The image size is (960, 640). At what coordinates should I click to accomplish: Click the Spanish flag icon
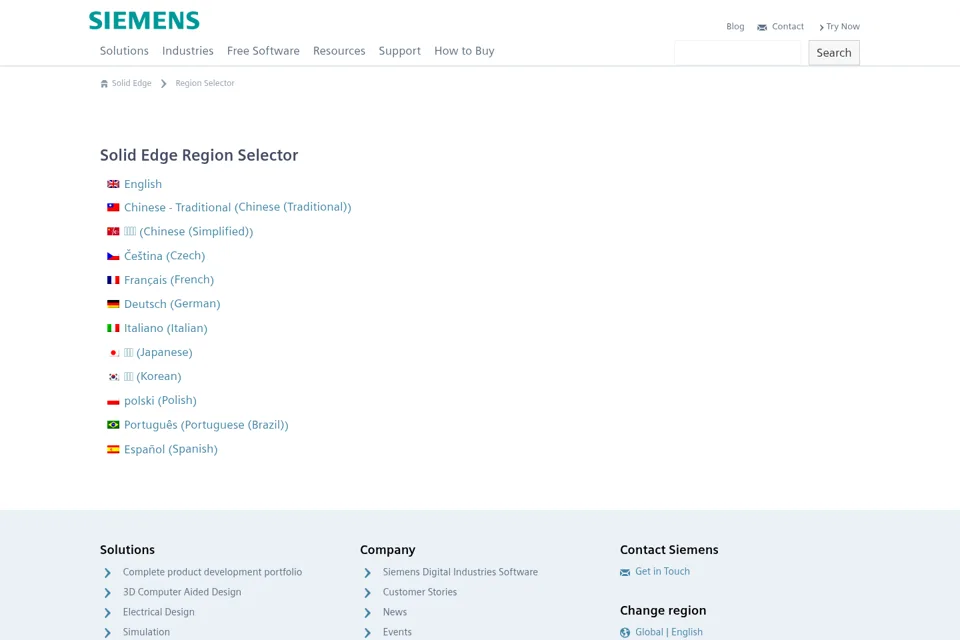pos(113,450)
